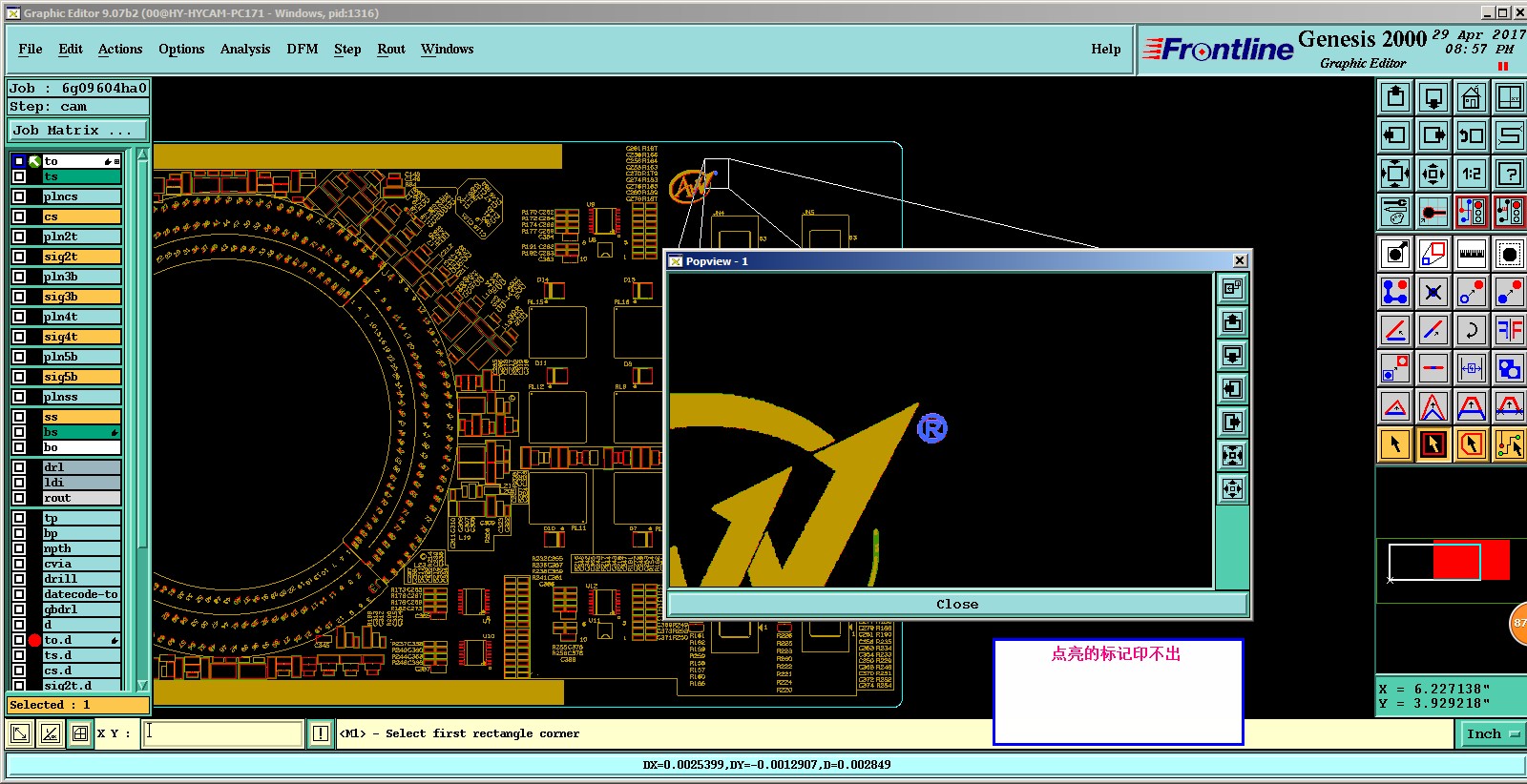The image size is (1527, 784).
Task: Click the 1:2 zoom scale icon
Action: point(1471,174)
